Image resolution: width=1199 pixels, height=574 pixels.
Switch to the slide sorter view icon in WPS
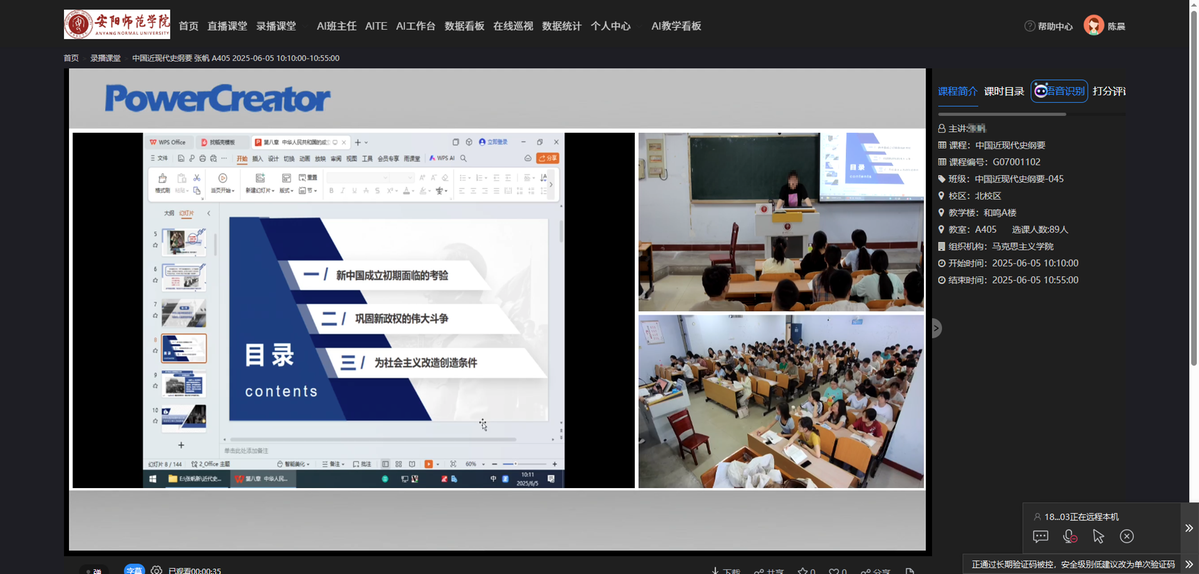click(398, 464)
